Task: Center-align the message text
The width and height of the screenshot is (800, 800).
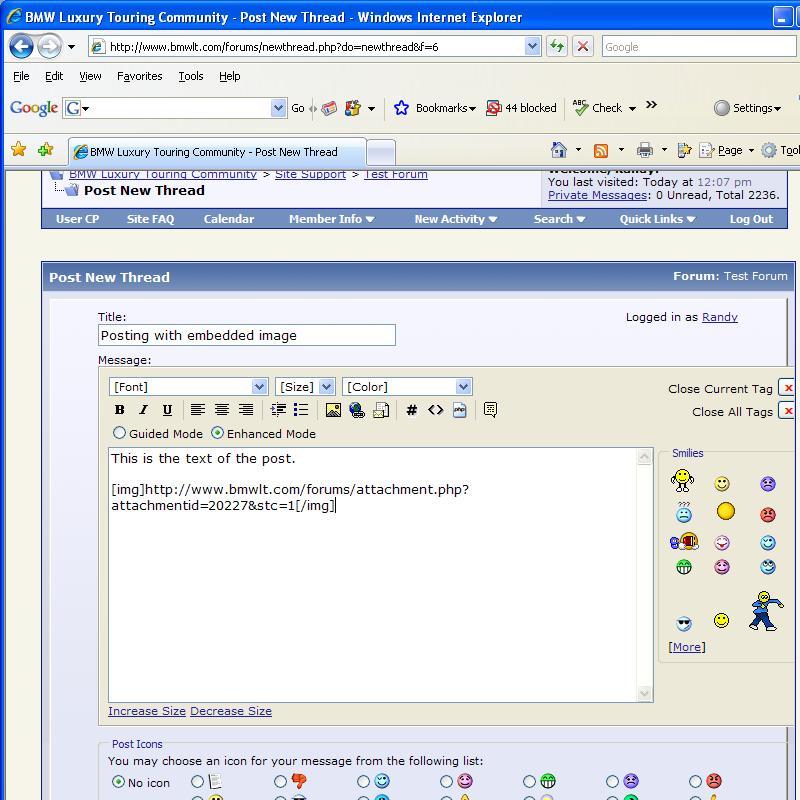Action: point(222,410)
